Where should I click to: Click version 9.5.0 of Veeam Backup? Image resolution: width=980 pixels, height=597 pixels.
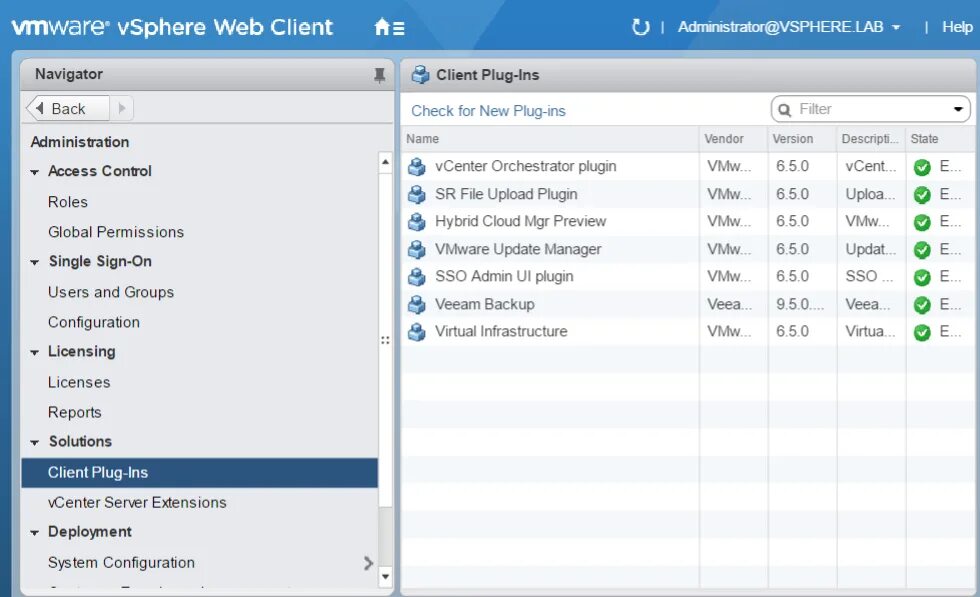pos(799,304)
